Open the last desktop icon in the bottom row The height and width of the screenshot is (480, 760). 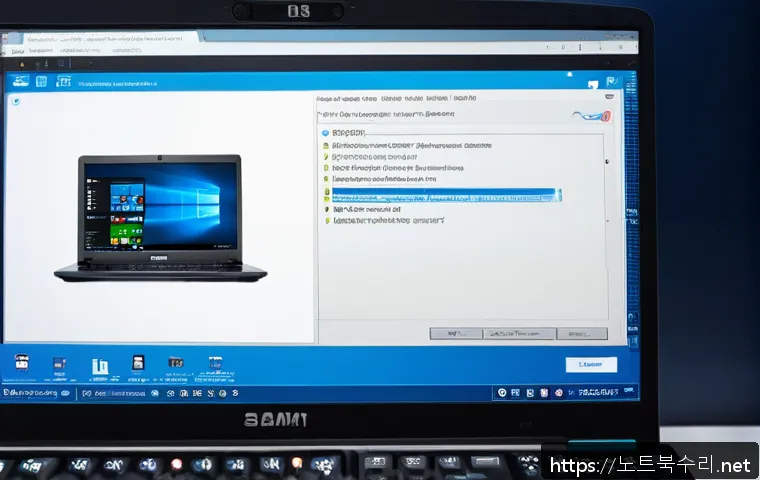pos(214,364)
